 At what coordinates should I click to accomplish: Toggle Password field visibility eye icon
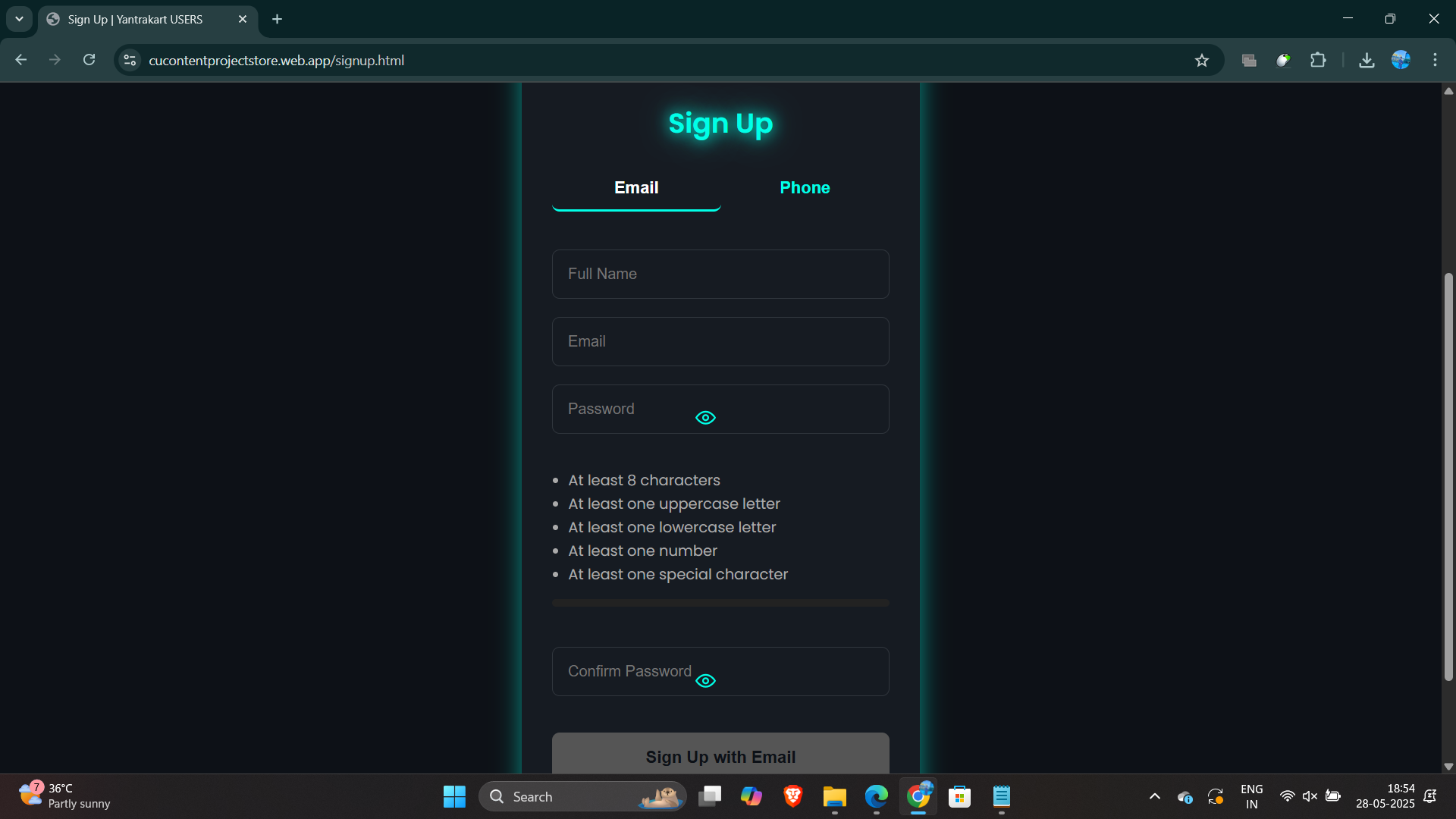pyautogui.click(x=705, y=418)
